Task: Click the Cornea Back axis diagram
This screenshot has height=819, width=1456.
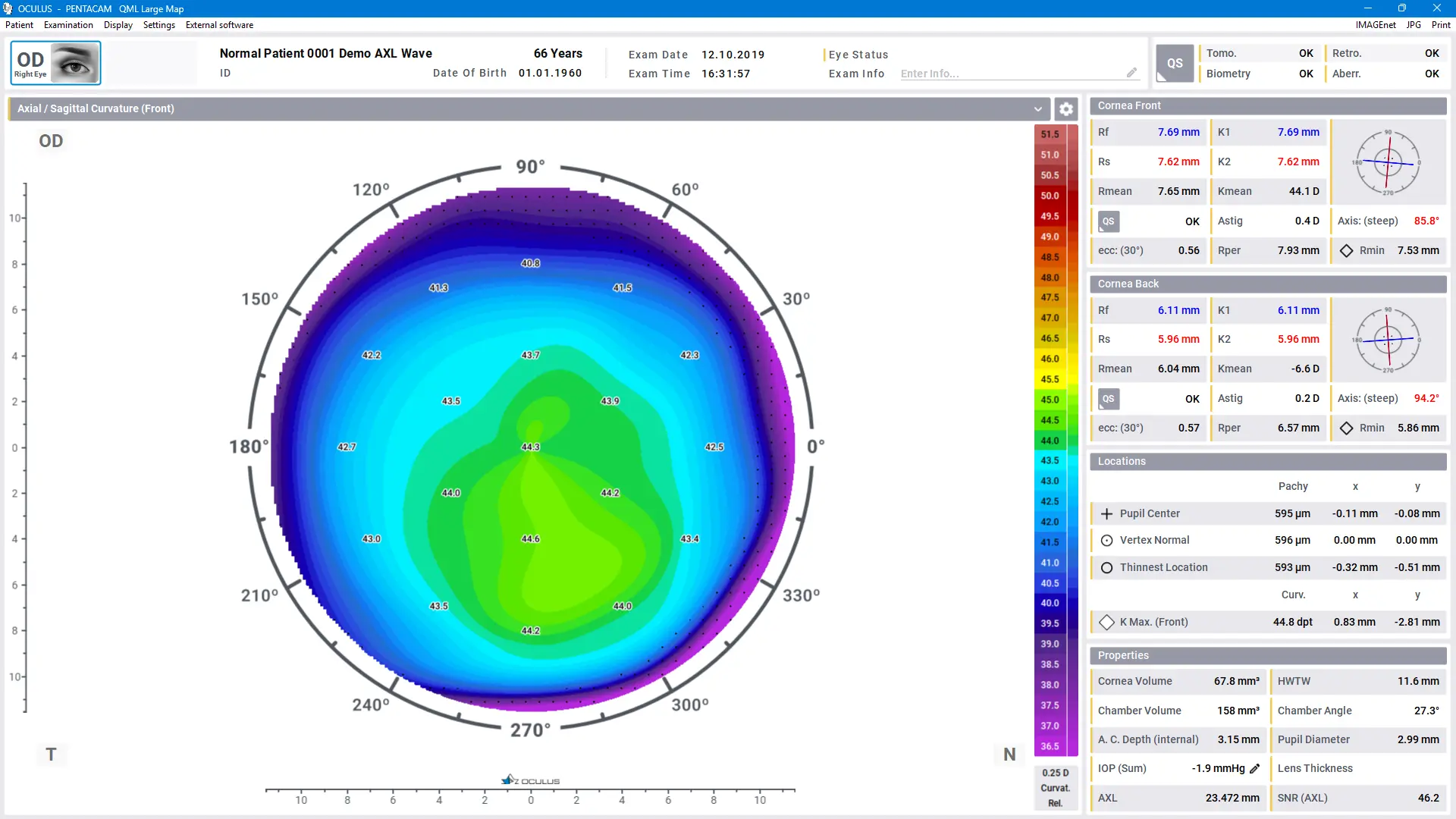Action: click(1388, 340)
